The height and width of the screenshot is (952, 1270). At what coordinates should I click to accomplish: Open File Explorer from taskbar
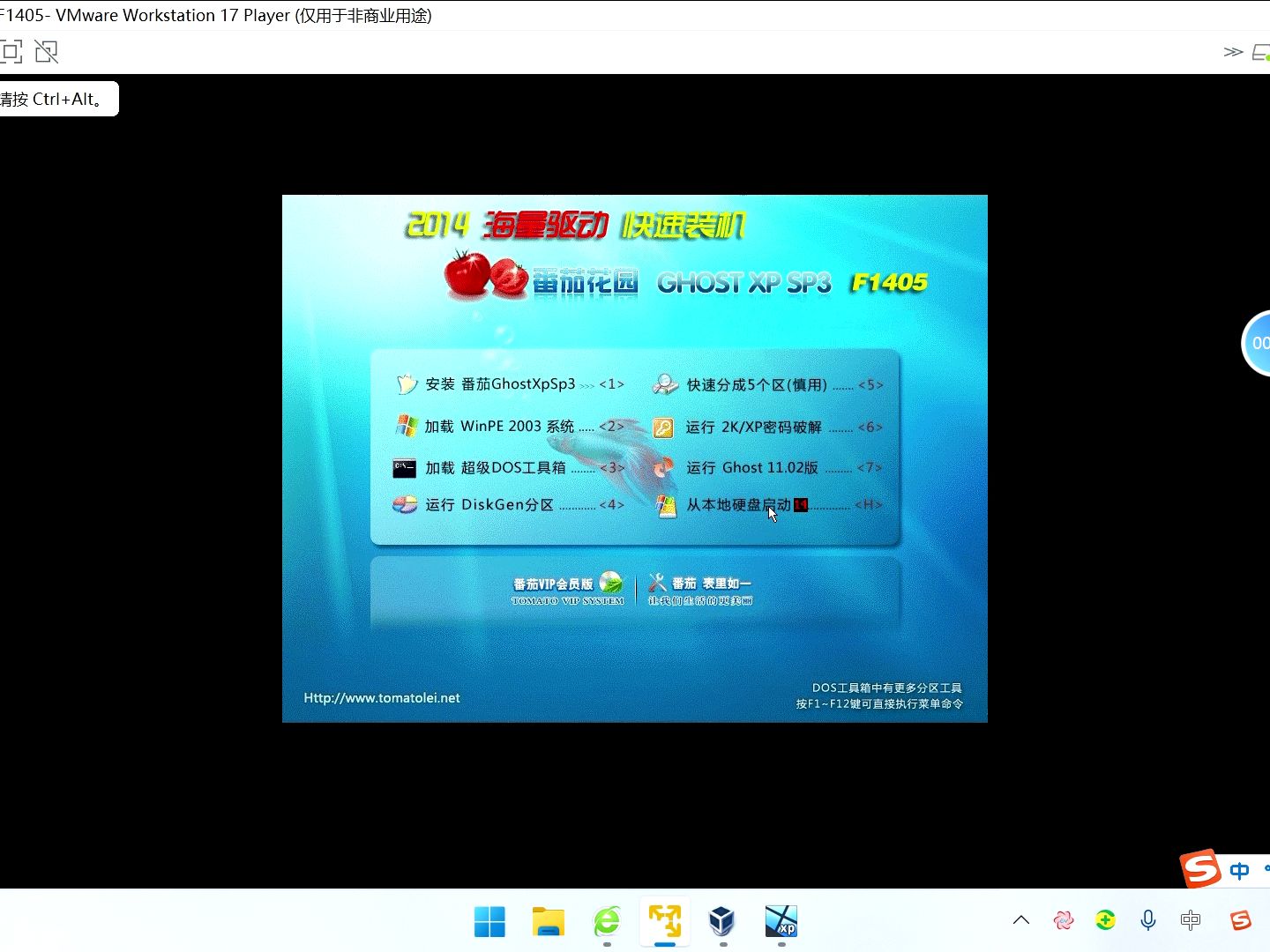coord(549,922)
